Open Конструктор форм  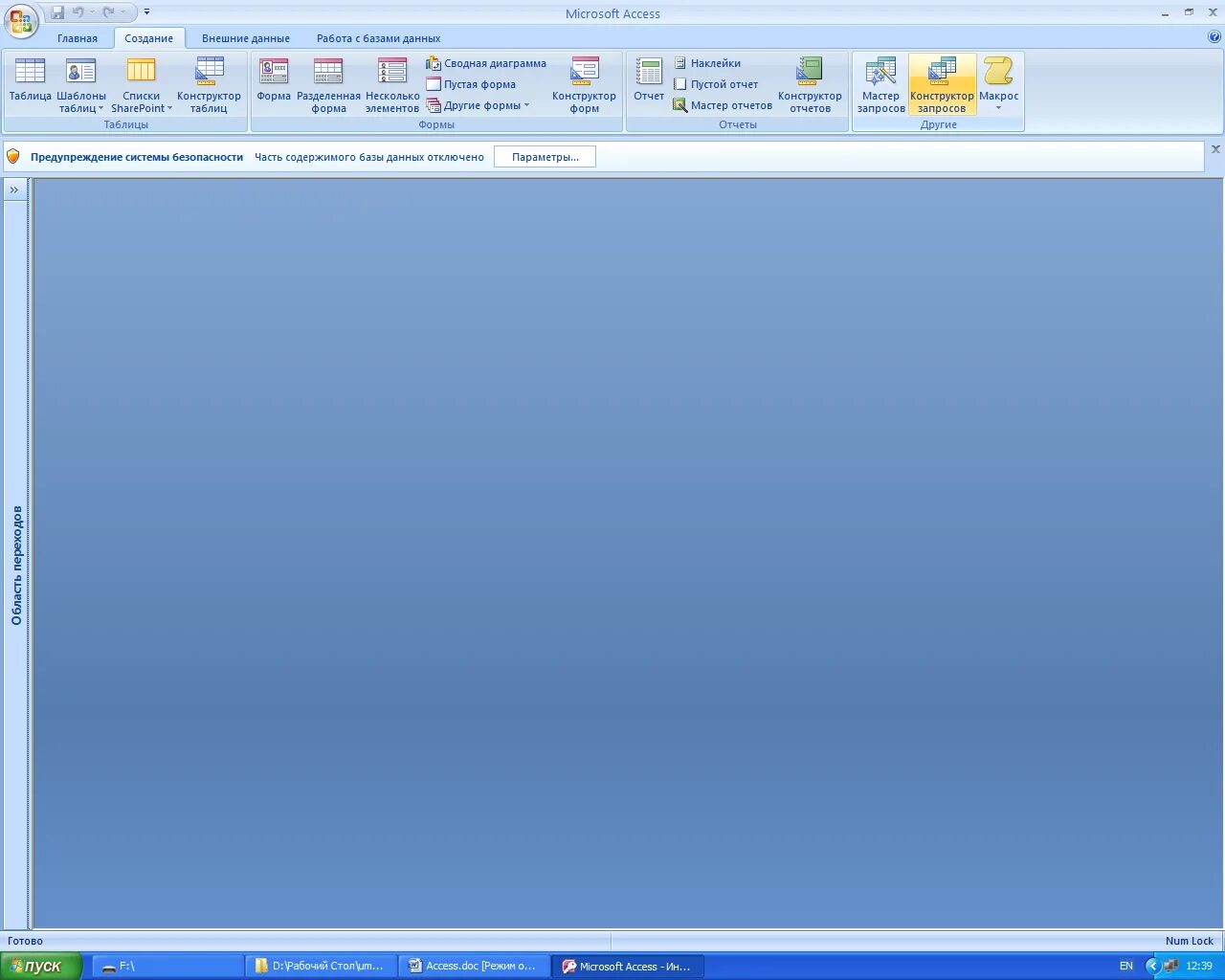click(x=584, y=85)
